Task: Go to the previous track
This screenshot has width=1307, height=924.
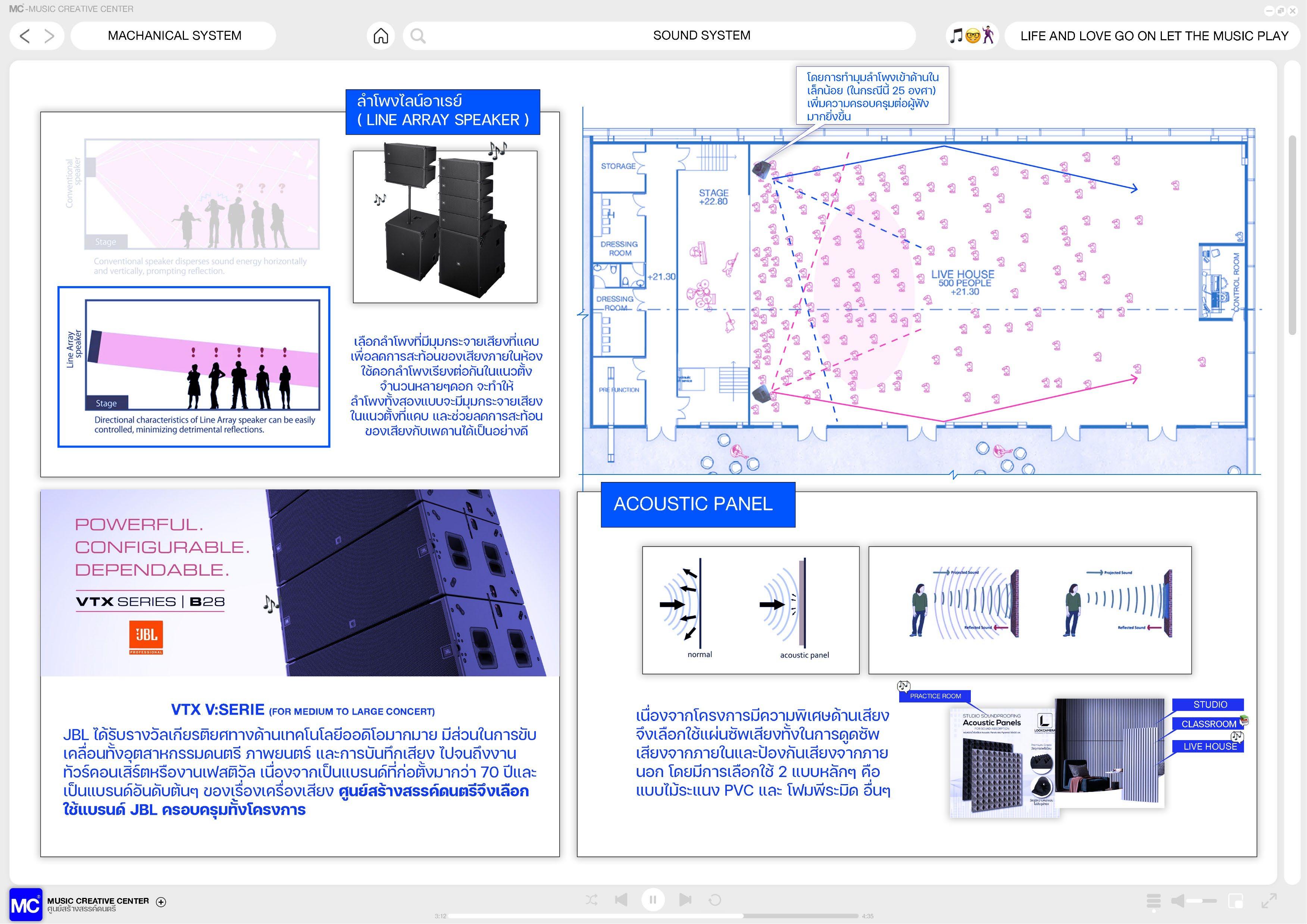Action: [x=621, y=899]
